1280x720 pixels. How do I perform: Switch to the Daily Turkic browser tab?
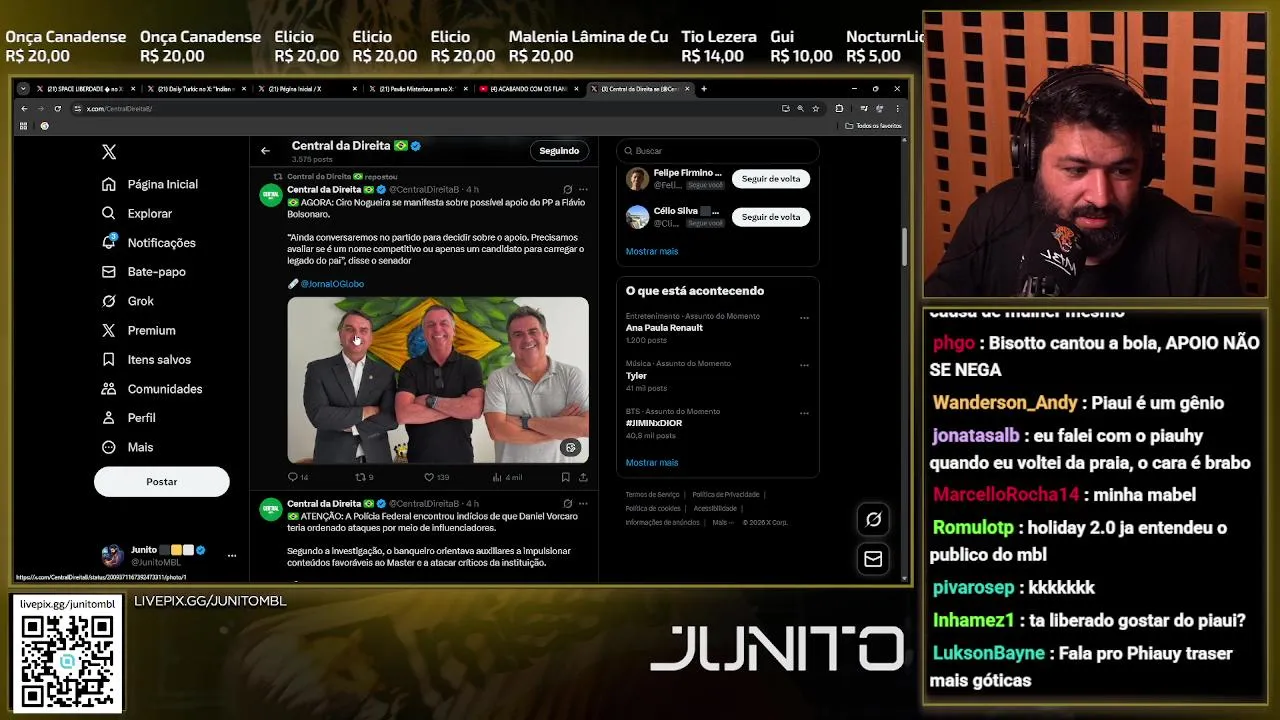tap(195, 89)
